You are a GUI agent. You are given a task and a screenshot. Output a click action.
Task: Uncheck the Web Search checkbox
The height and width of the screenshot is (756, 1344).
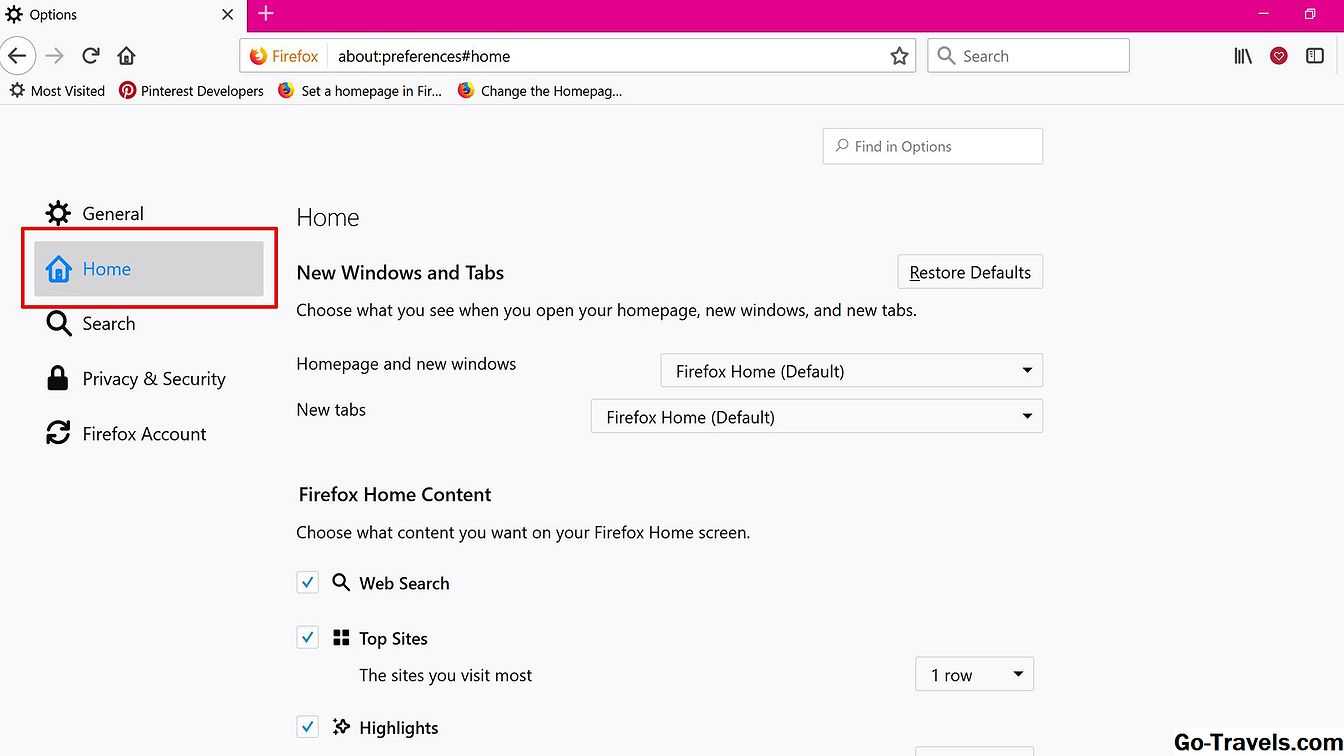(307, 583)
